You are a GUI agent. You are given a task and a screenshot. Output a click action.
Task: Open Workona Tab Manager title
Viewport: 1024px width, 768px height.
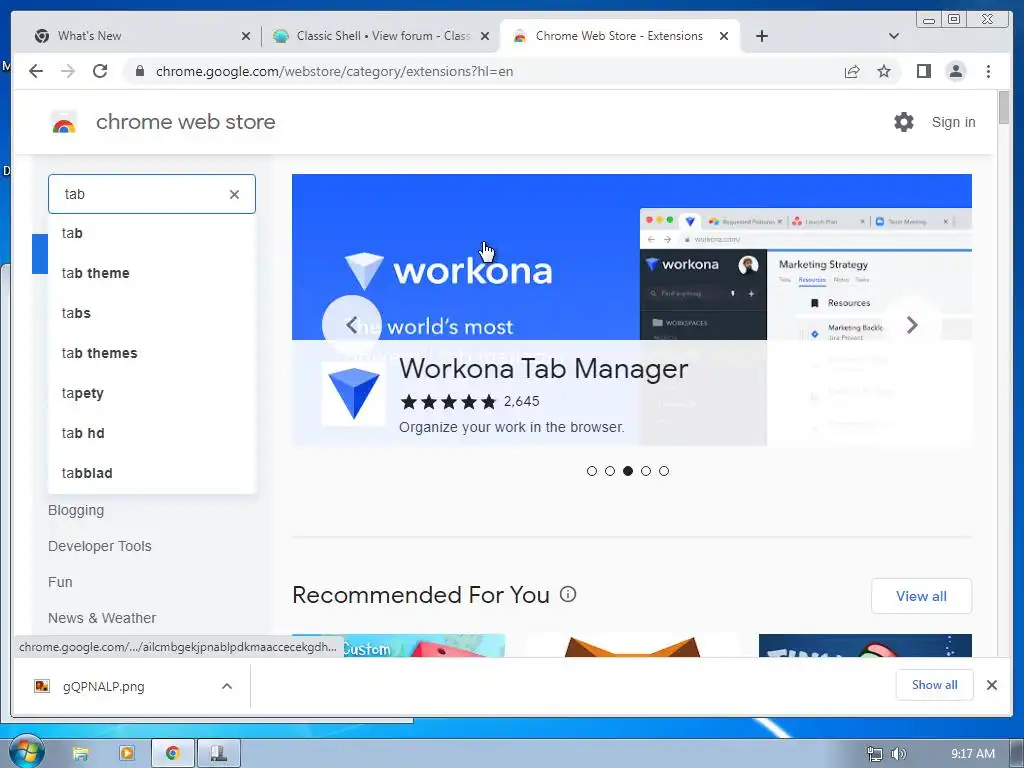coord(543,369)
